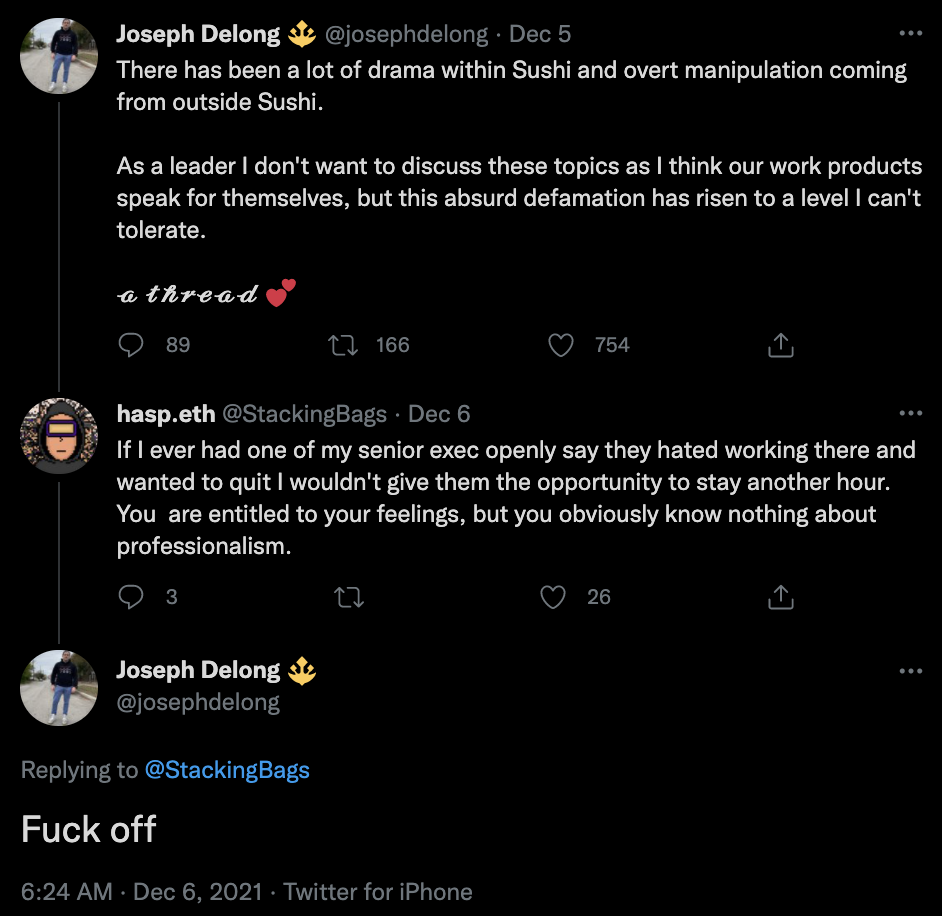This screenshot has height=916, width=942.
Task: Open more options menu on hasp.eth tweet
Action: (910, 413)
